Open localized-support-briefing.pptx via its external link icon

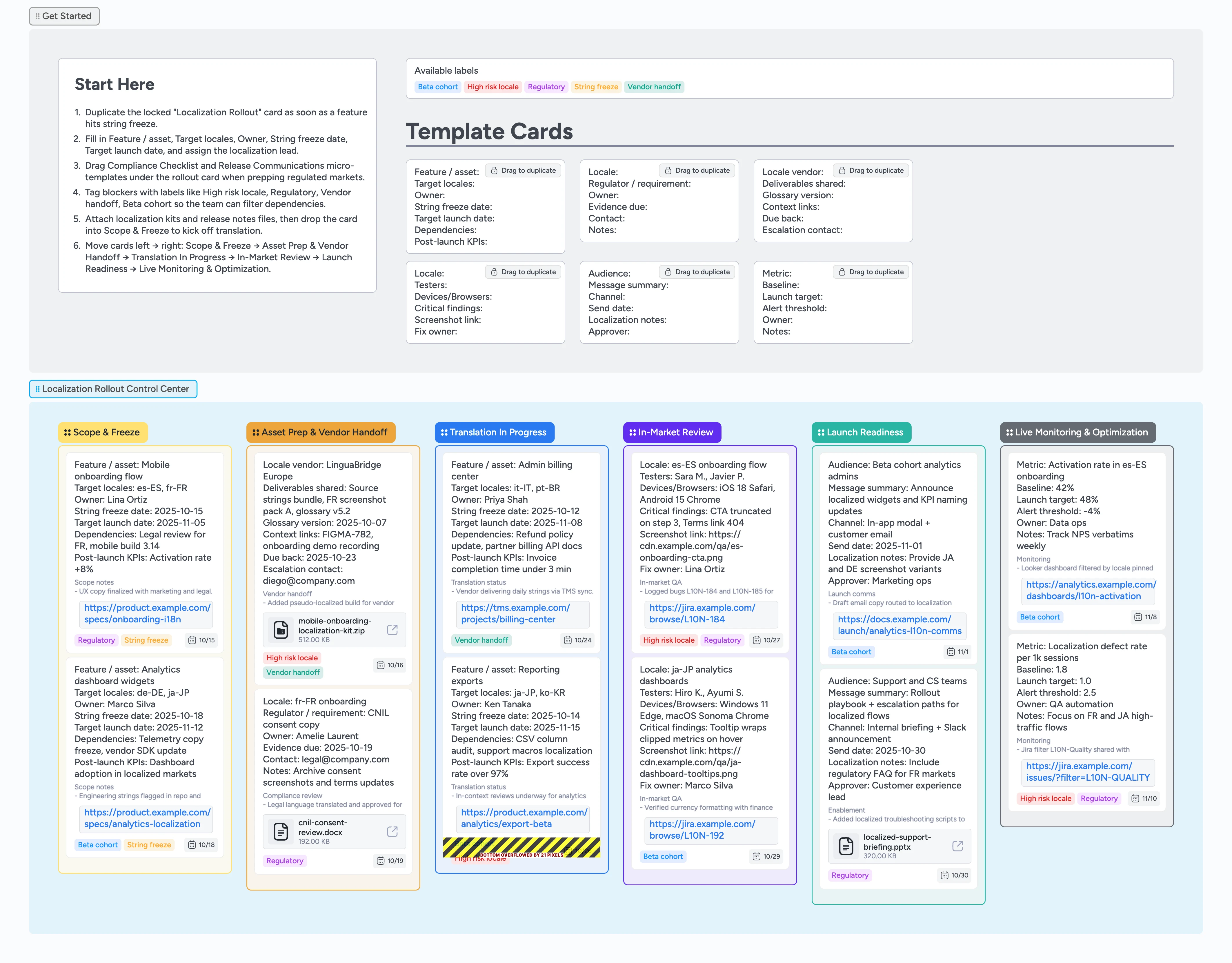[957, 846]
